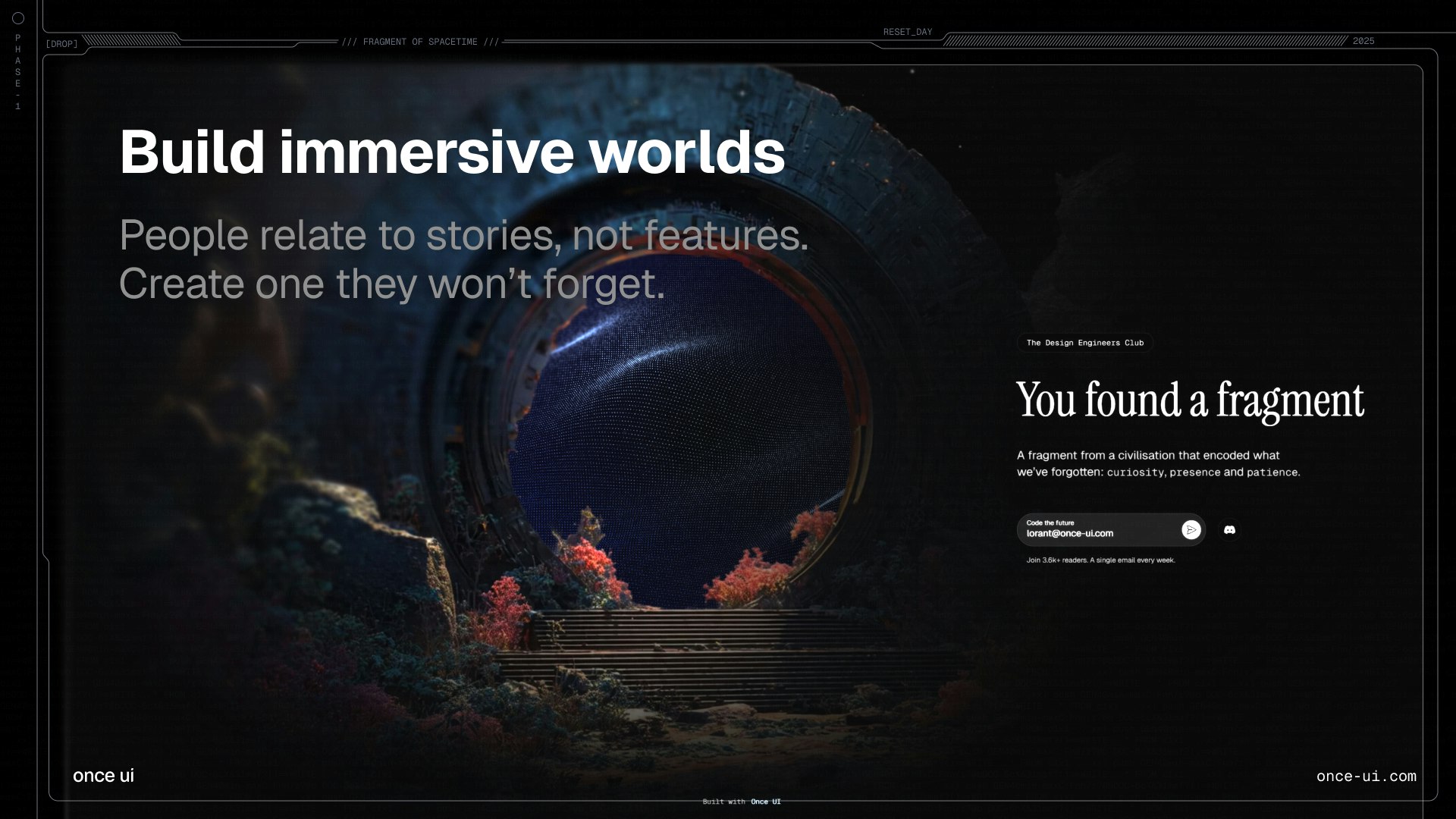Open the once-ui.com link

pyautogui.click(x=1366, y=776)
